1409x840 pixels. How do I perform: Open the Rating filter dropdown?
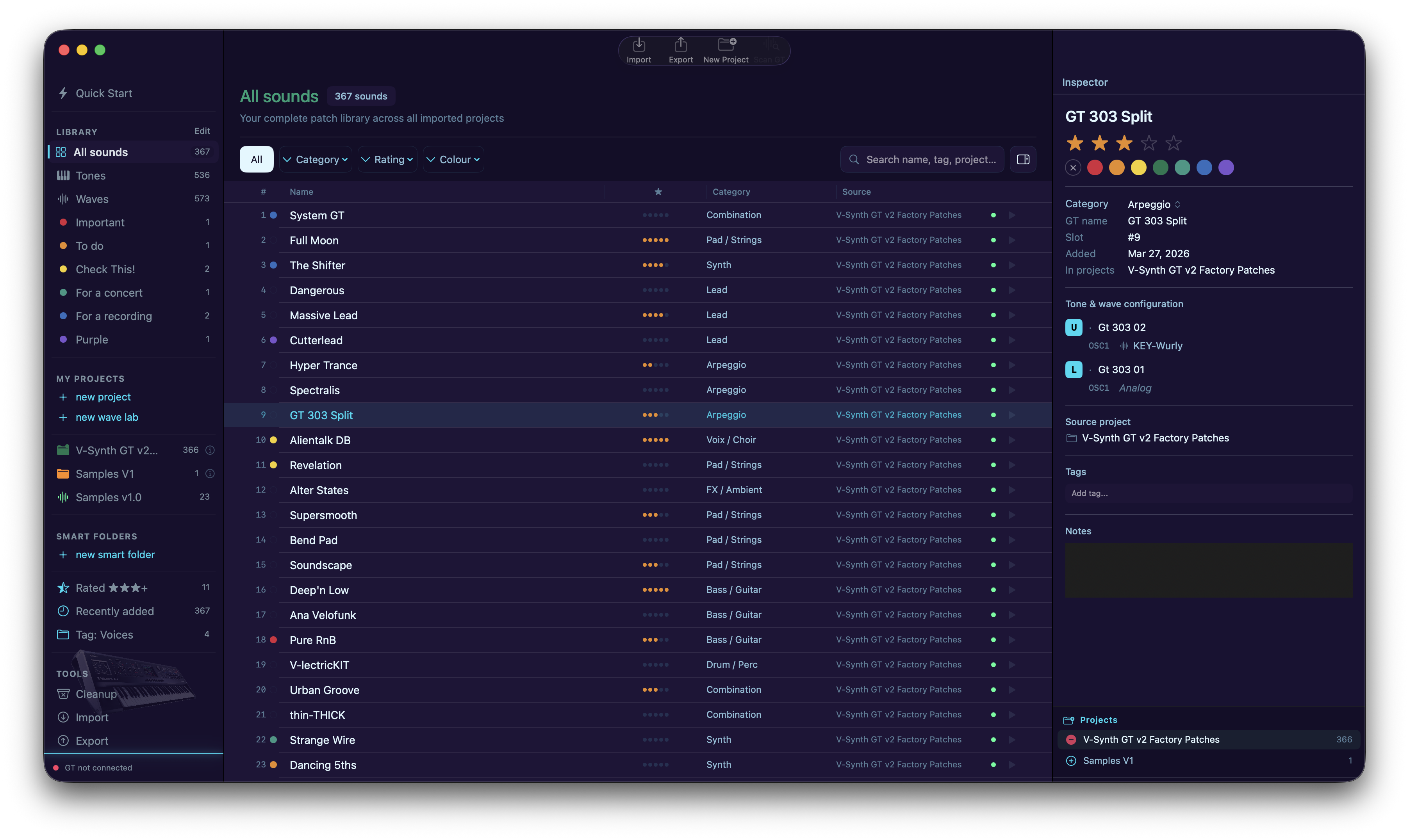click(x=387, y=160)
